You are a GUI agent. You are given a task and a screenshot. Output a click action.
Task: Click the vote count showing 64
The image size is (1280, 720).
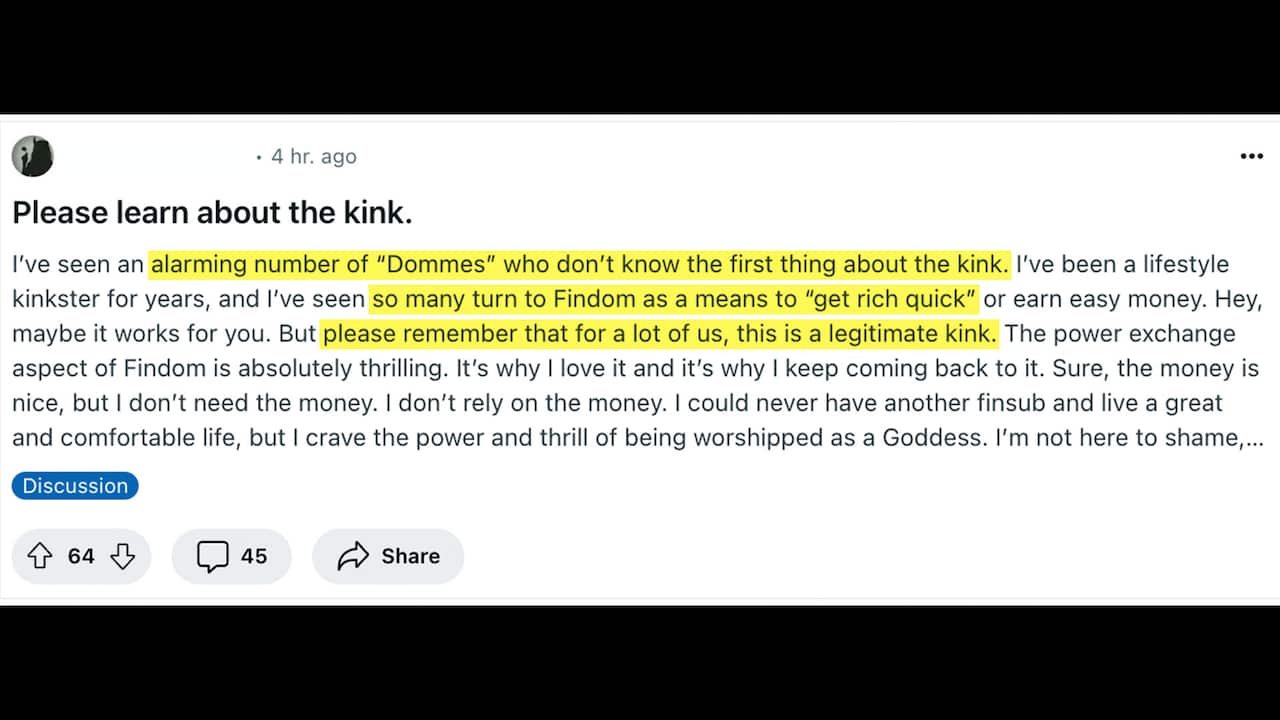click(80, 556)
